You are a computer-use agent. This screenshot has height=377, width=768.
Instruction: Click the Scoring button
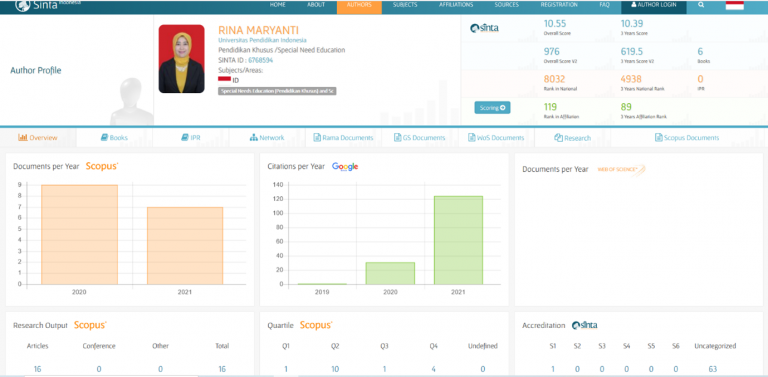point(492,108)
